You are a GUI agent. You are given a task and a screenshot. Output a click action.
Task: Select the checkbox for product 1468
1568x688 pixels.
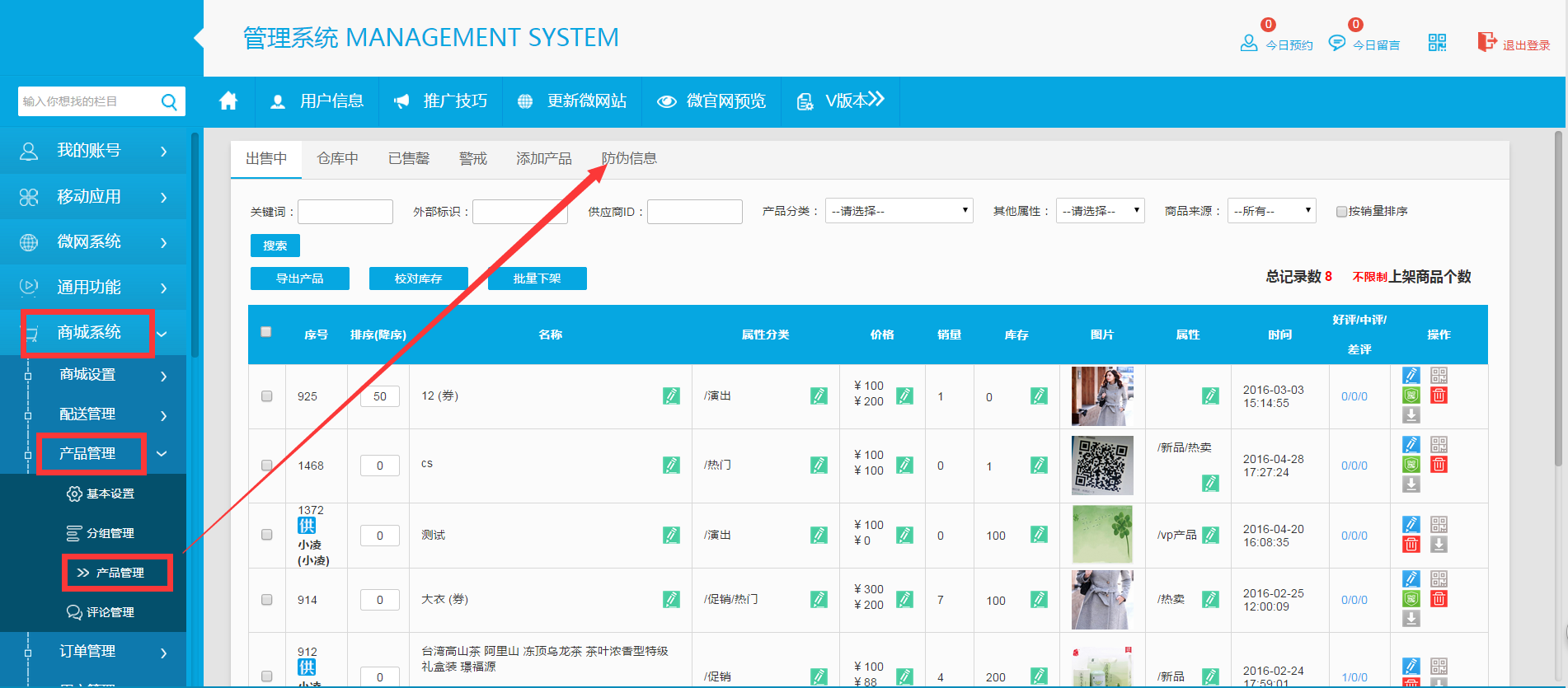click(x=267, y=466)
